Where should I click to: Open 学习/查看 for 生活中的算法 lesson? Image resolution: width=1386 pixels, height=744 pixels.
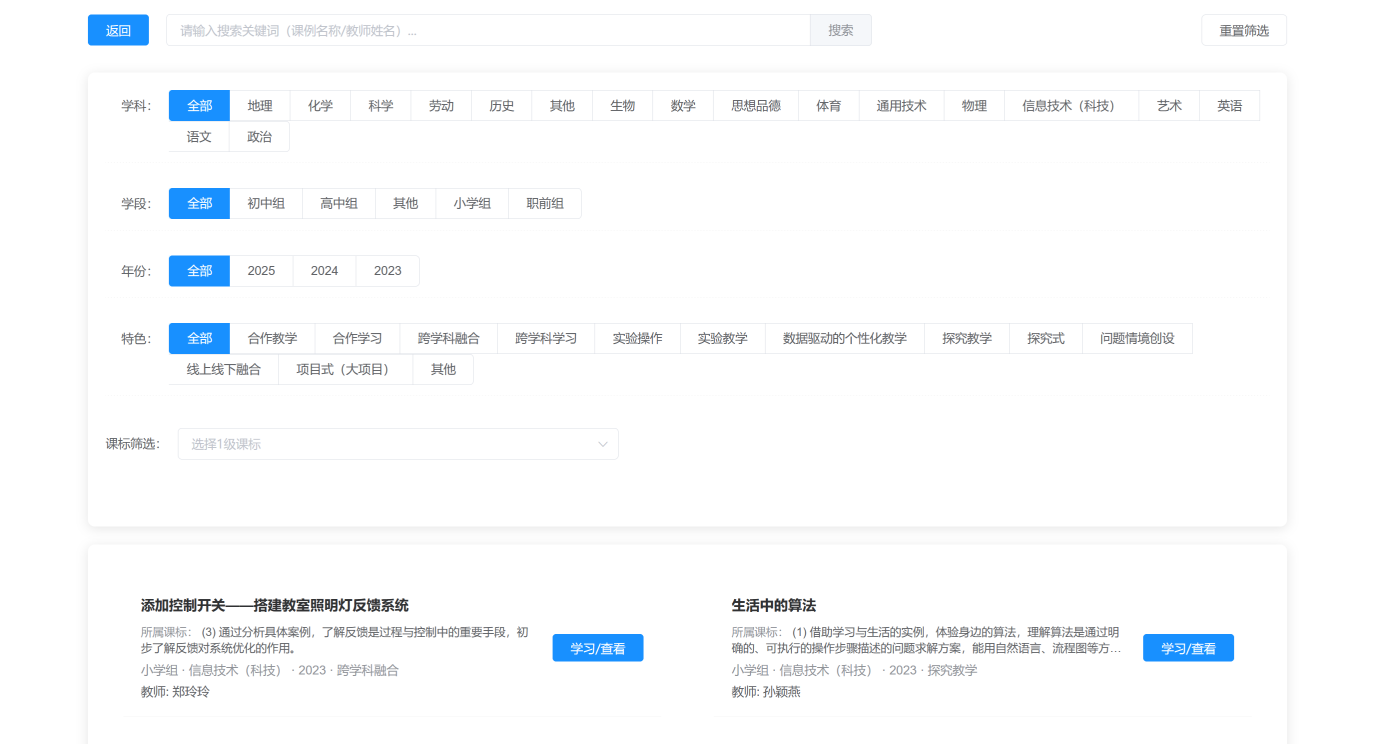click(1188, 648)
